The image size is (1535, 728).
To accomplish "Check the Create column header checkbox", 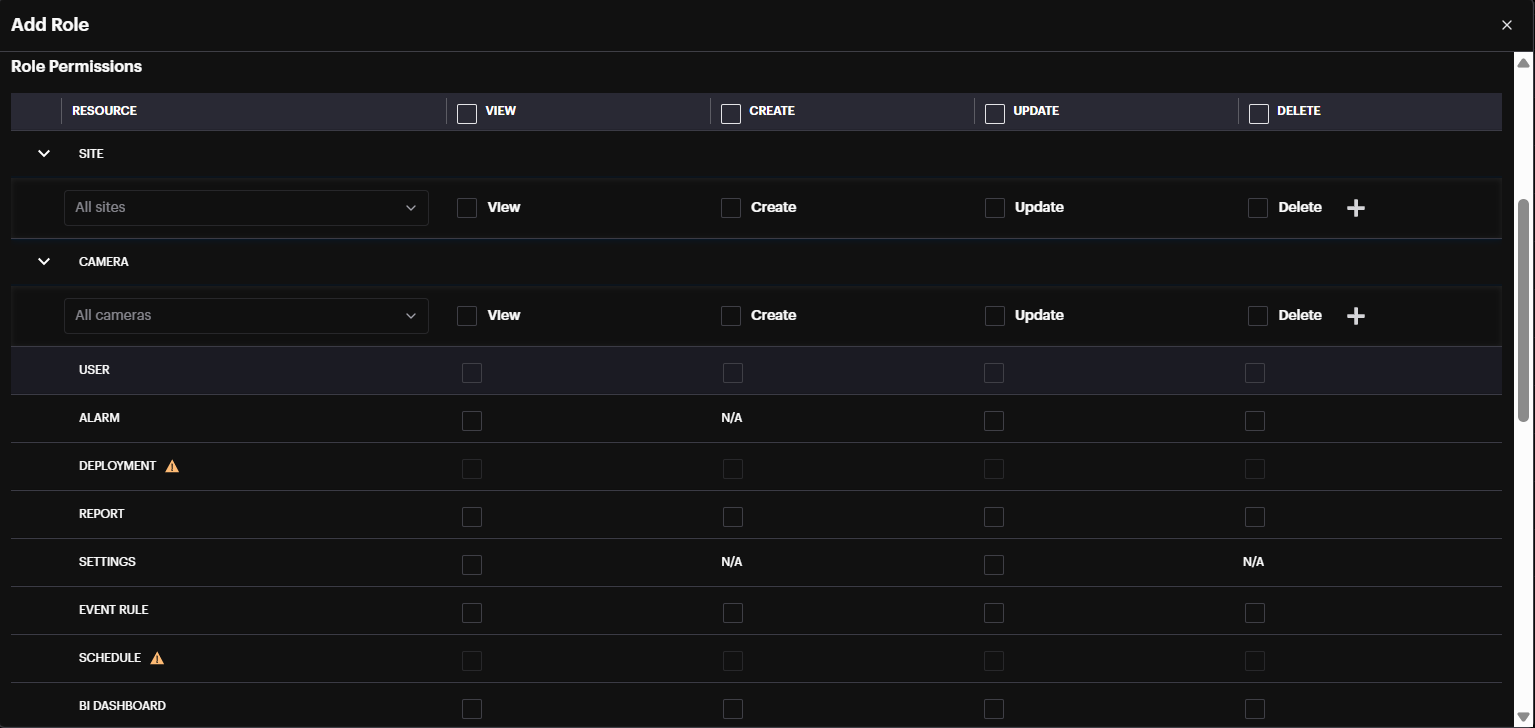I will click(731, 113).
